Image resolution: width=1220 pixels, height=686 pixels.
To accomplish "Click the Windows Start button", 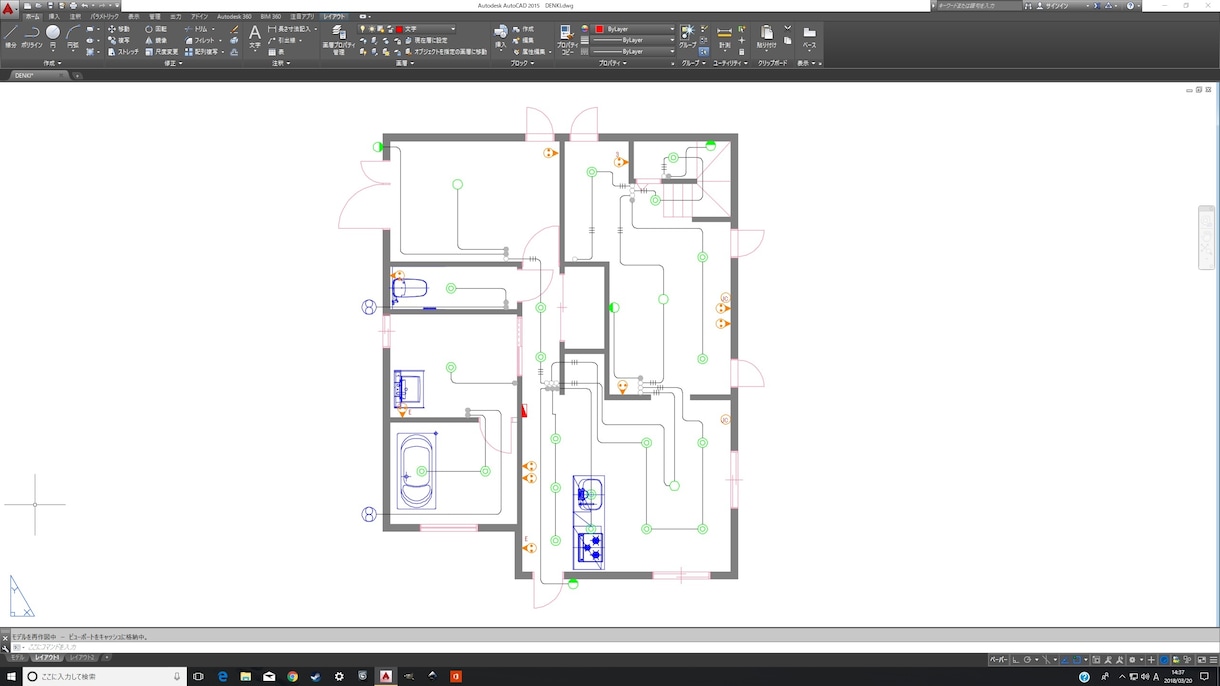I will coord(11,676).
